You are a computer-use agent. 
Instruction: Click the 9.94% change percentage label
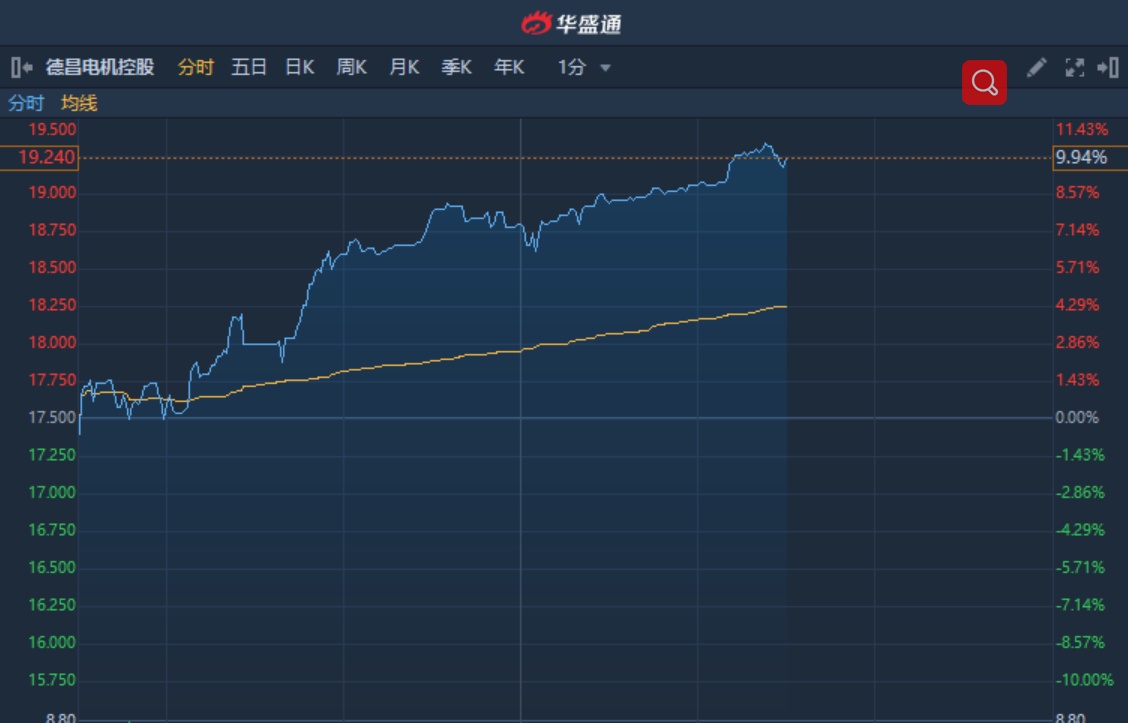1081,158
